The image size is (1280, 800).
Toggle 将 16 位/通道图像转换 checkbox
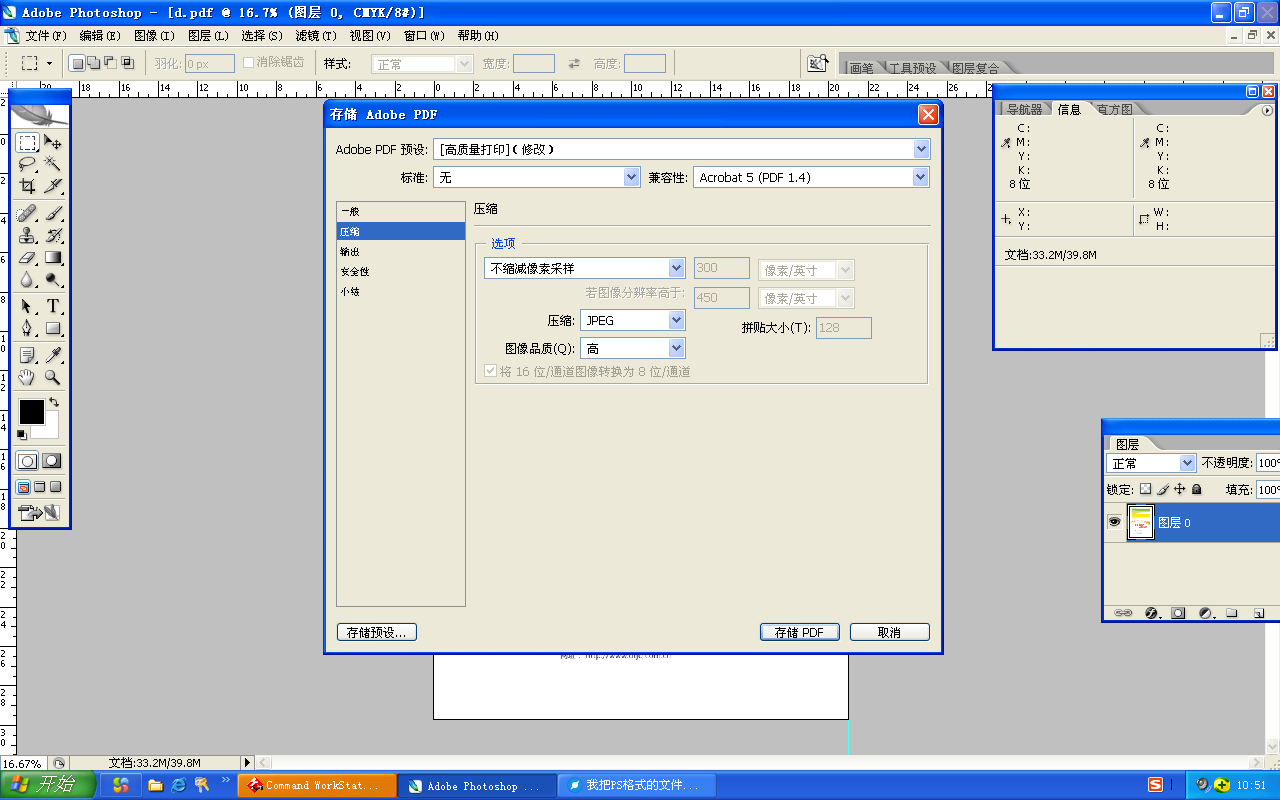[490, 371]
